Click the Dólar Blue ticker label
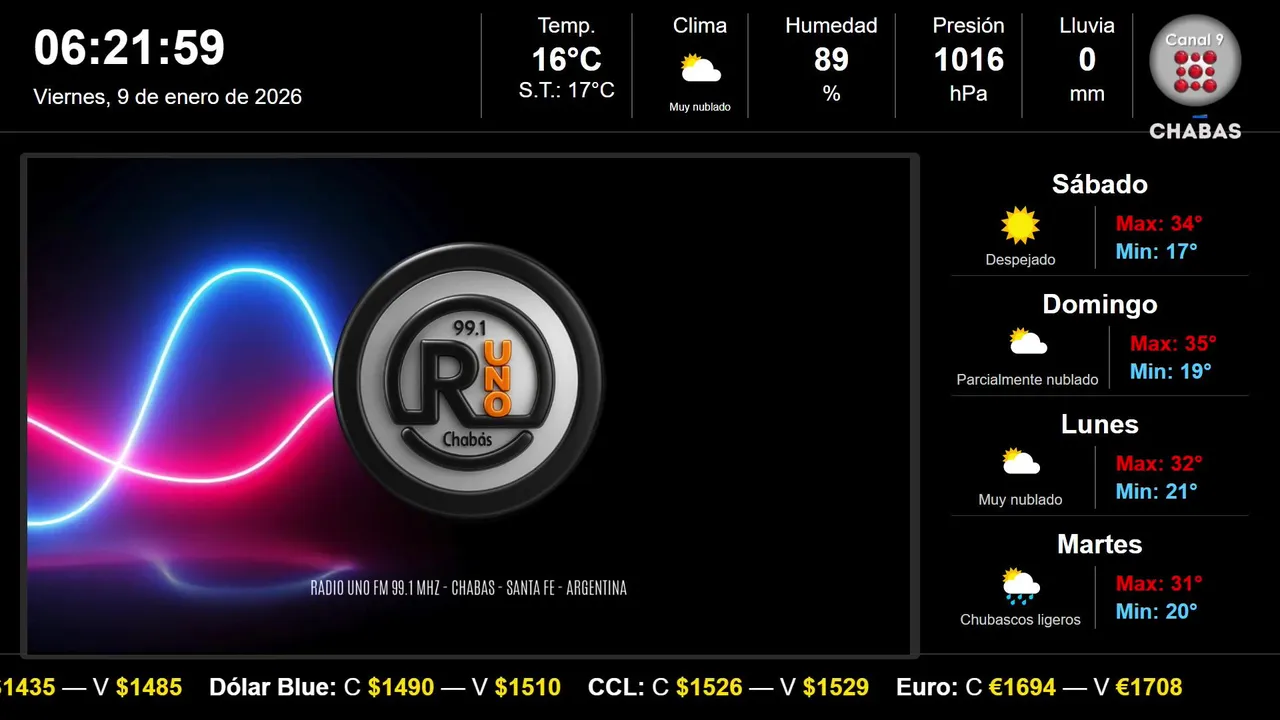Viewport: 1280px width, 720px height. pyautogui.click(x=272, y=687)
